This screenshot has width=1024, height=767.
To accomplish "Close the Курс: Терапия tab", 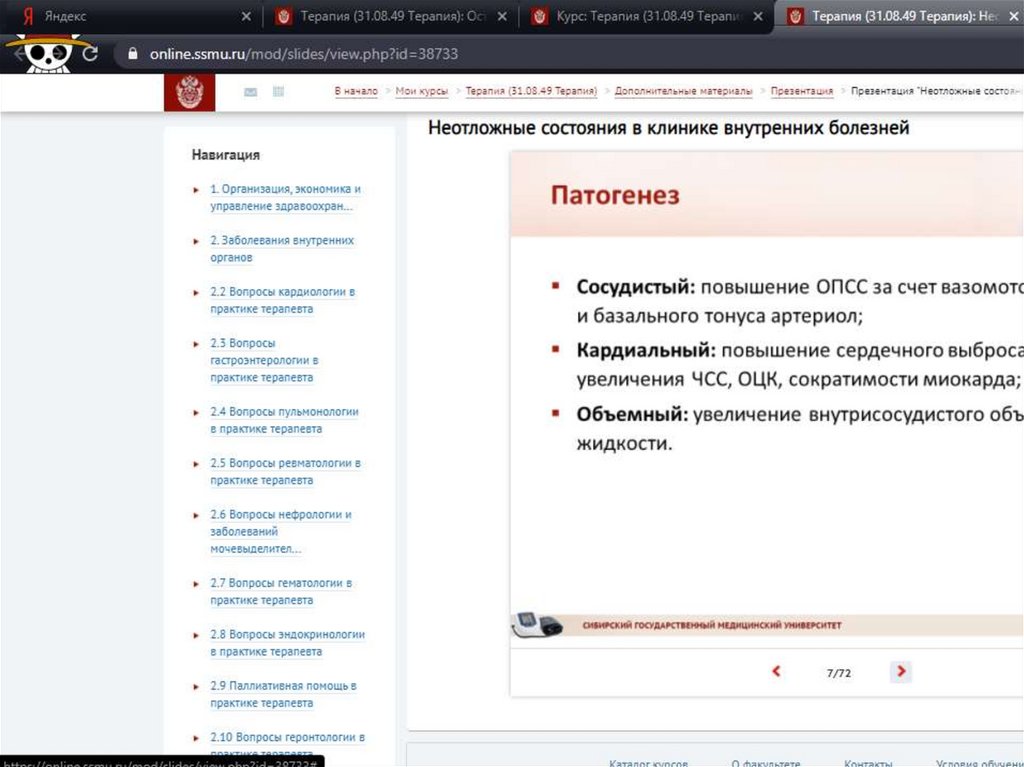I will tap(758, 16).
